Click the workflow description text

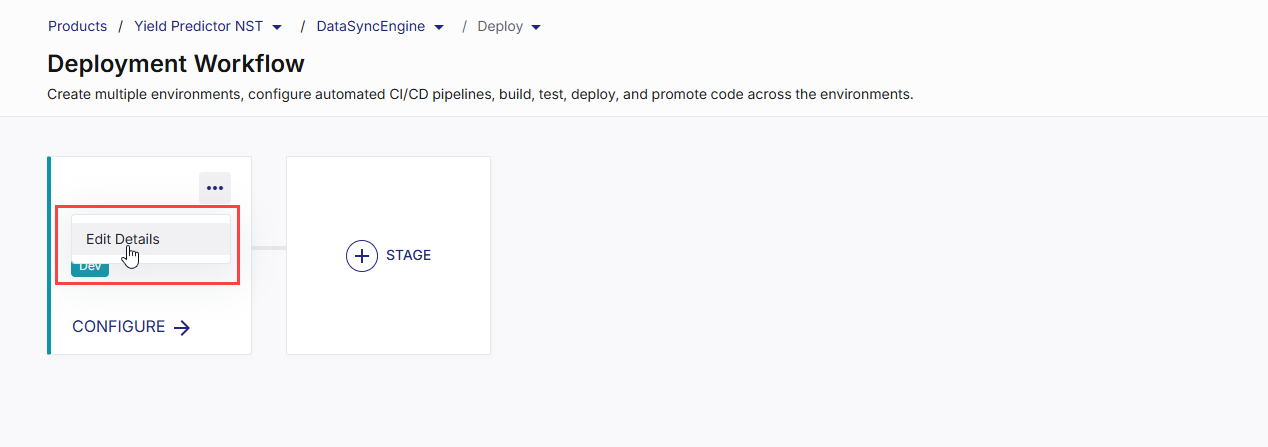[x=480, y=95]
